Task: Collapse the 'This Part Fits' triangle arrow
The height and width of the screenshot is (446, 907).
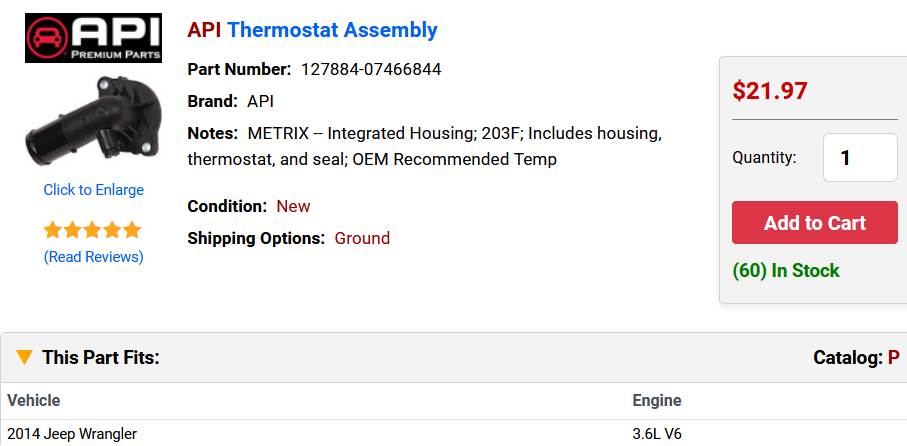Action: click(25, 357)
